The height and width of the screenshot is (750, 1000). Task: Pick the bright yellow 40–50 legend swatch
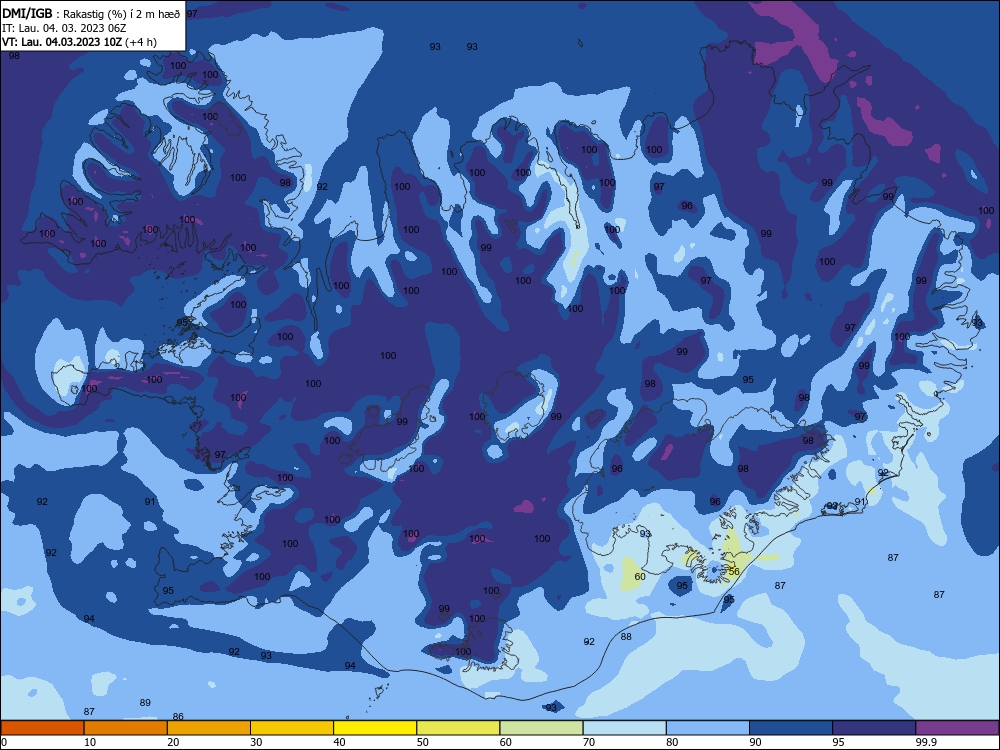click(375, 728)
